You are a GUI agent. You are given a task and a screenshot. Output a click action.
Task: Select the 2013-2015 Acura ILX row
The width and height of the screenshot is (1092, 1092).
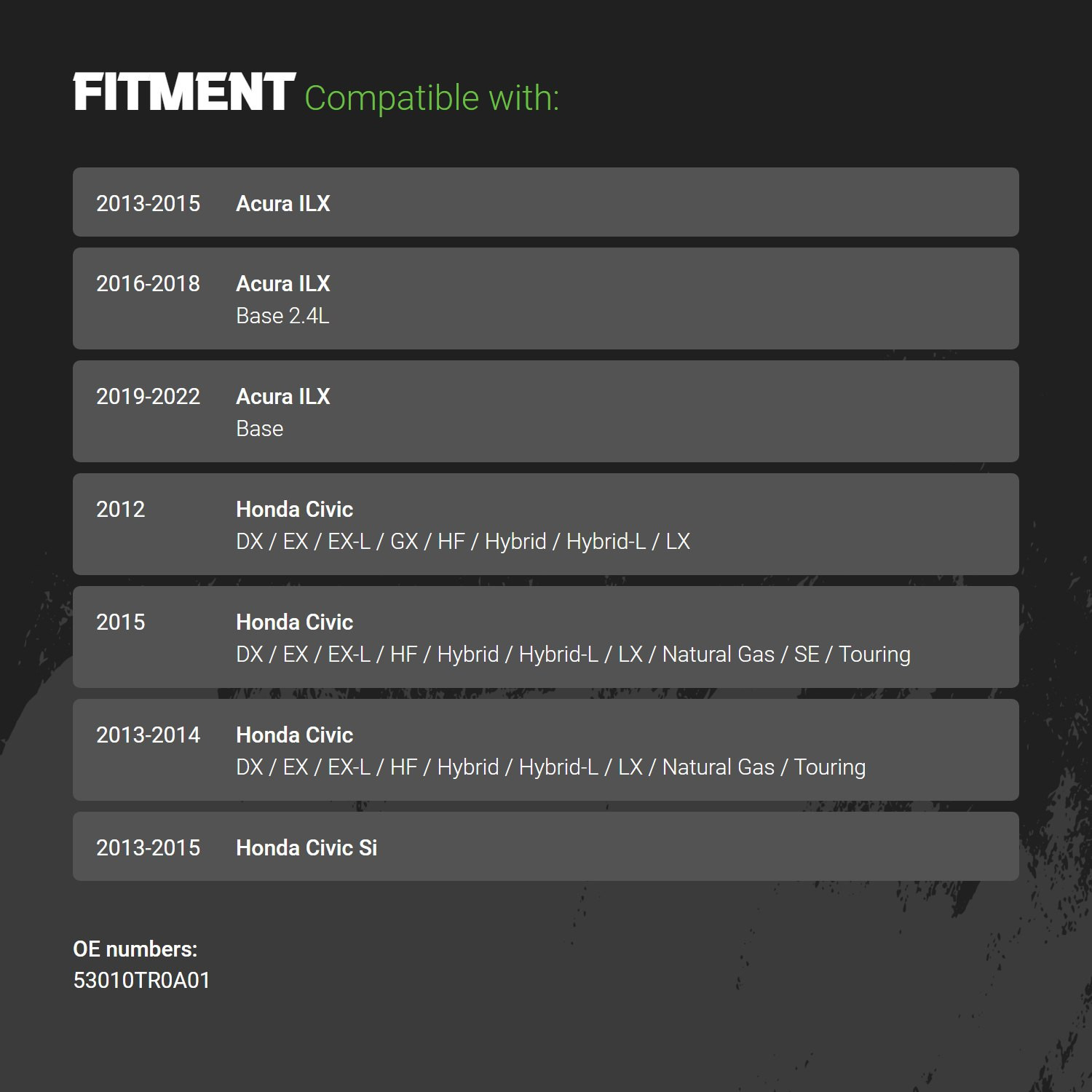tap(546, 202)
